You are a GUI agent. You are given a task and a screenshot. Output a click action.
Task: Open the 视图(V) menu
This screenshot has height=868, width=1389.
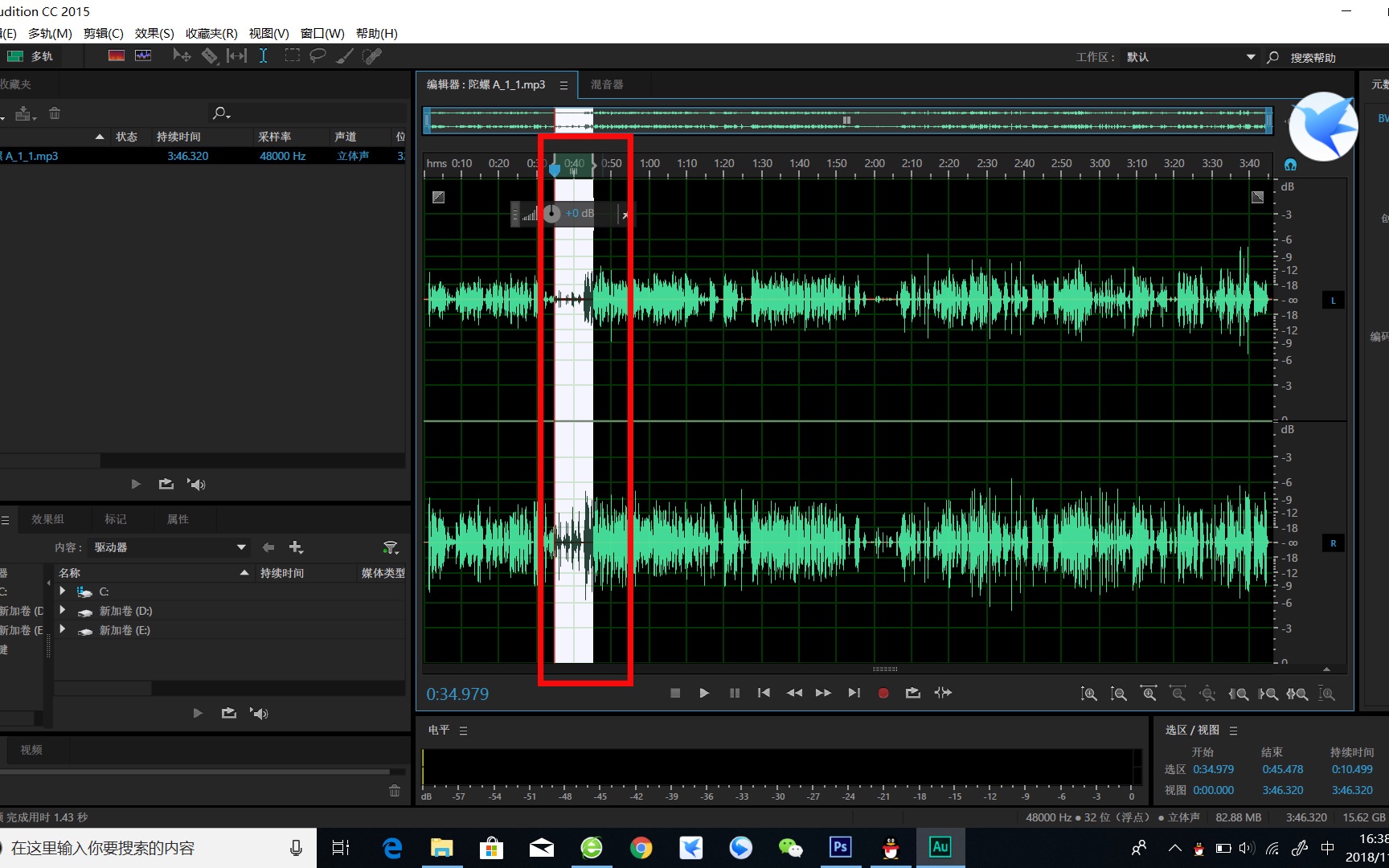click(x=268, y=33)
